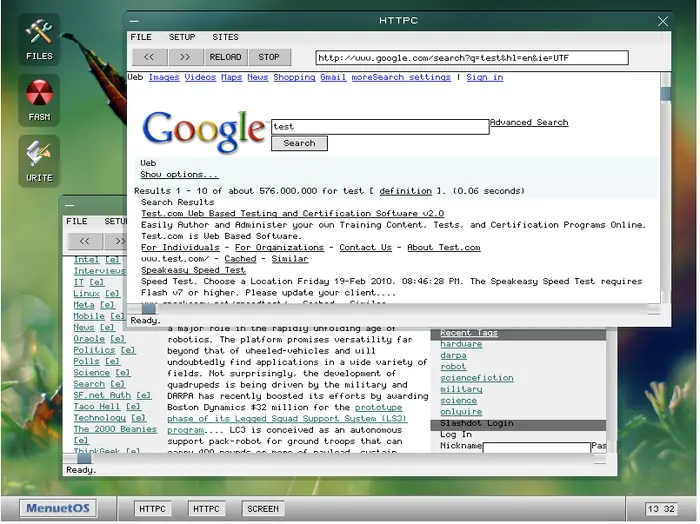
Task: Open Speakeasy Speed Test result
Action: (x=193, y=270)
